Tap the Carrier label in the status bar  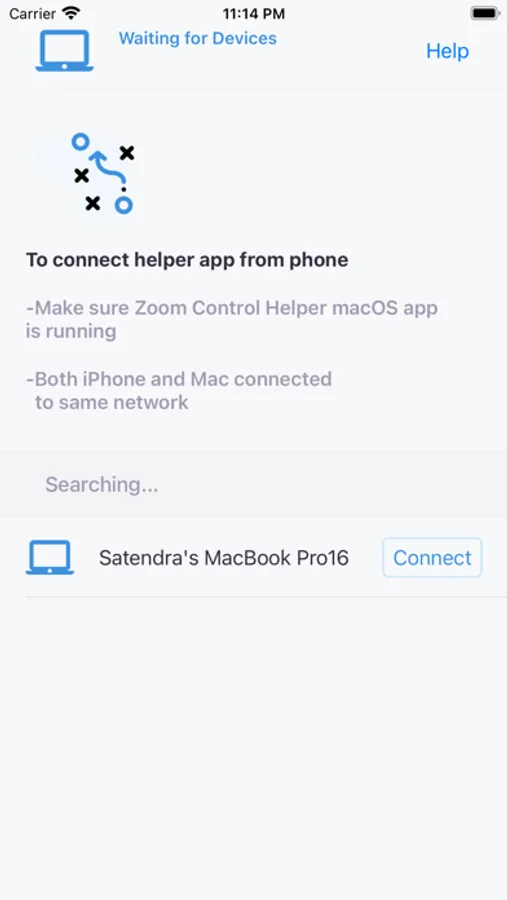(32, 13)
